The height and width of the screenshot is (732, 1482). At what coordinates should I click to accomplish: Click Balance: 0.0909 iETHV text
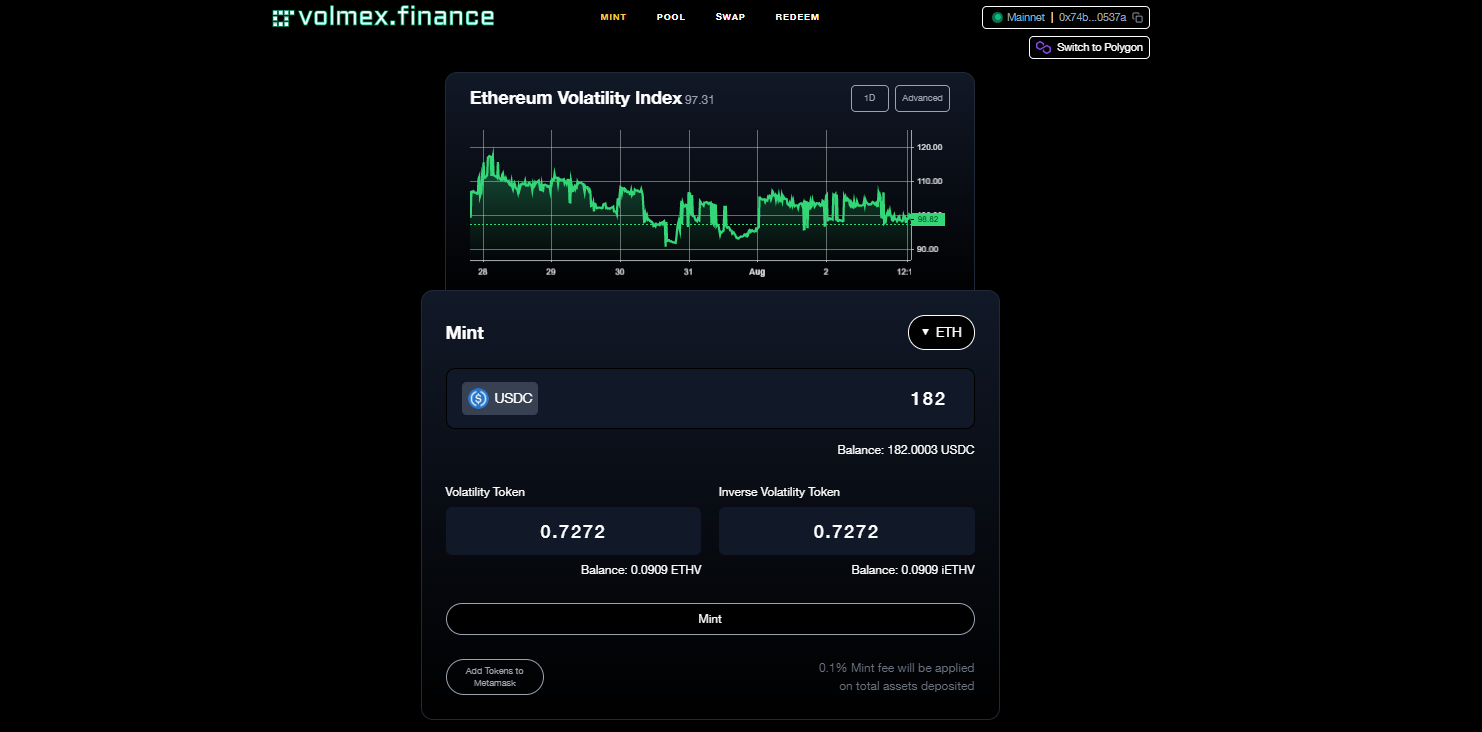point(913,570)
